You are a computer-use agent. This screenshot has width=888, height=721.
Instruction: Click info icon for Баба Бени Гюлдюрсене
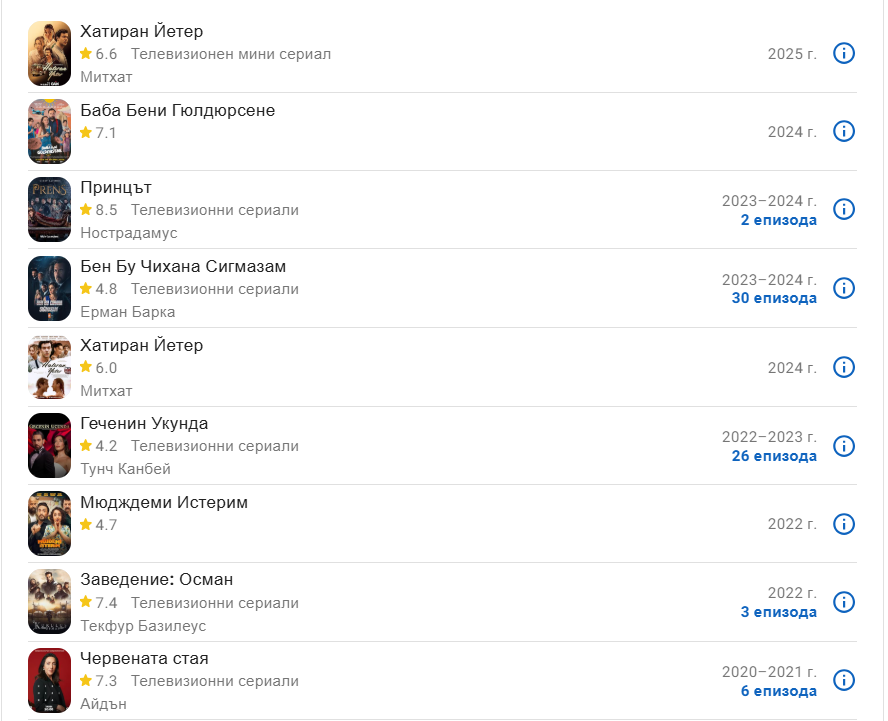[844, 131]
